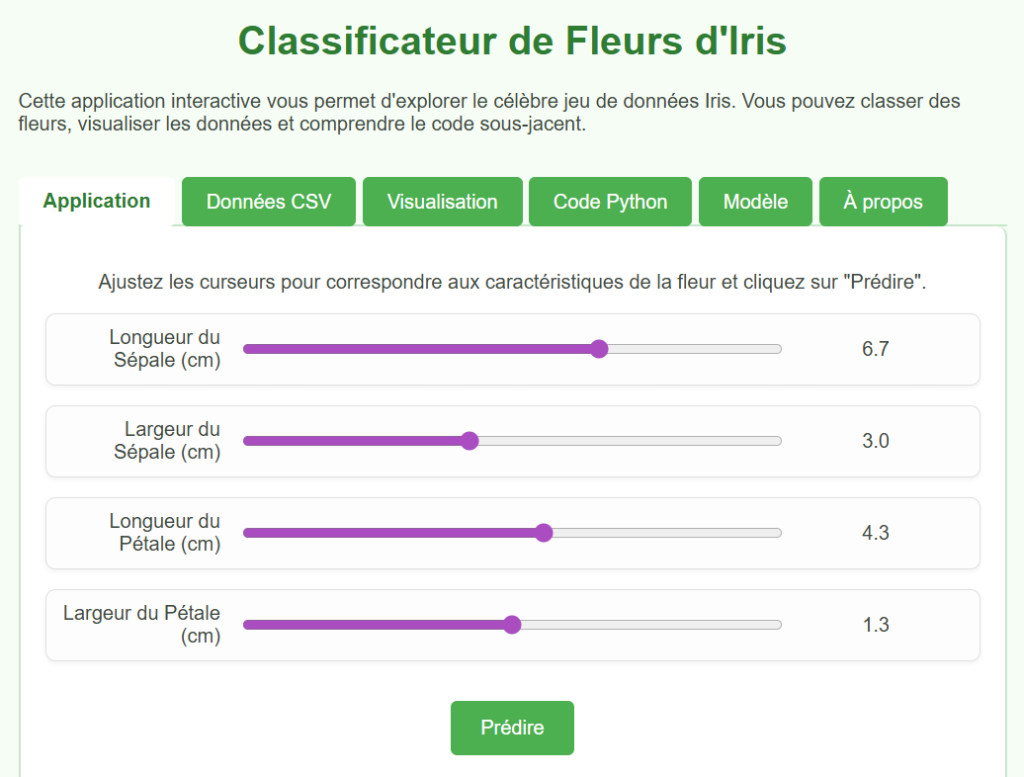The height and width of the screenshot is (777, 1024).
Task: Click the Longueur du Pétale slider handle
Action: (x=543, y=533)
